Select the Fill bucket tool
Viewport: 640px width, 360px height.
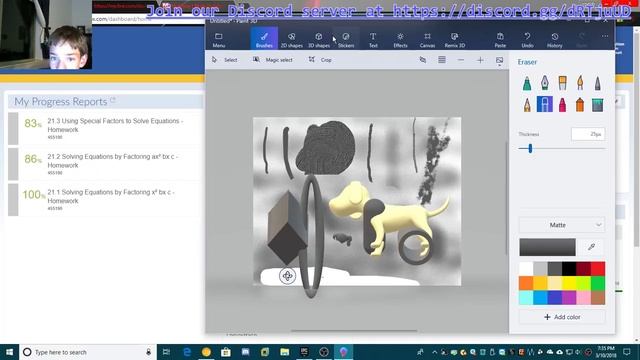tap(598, 104)
